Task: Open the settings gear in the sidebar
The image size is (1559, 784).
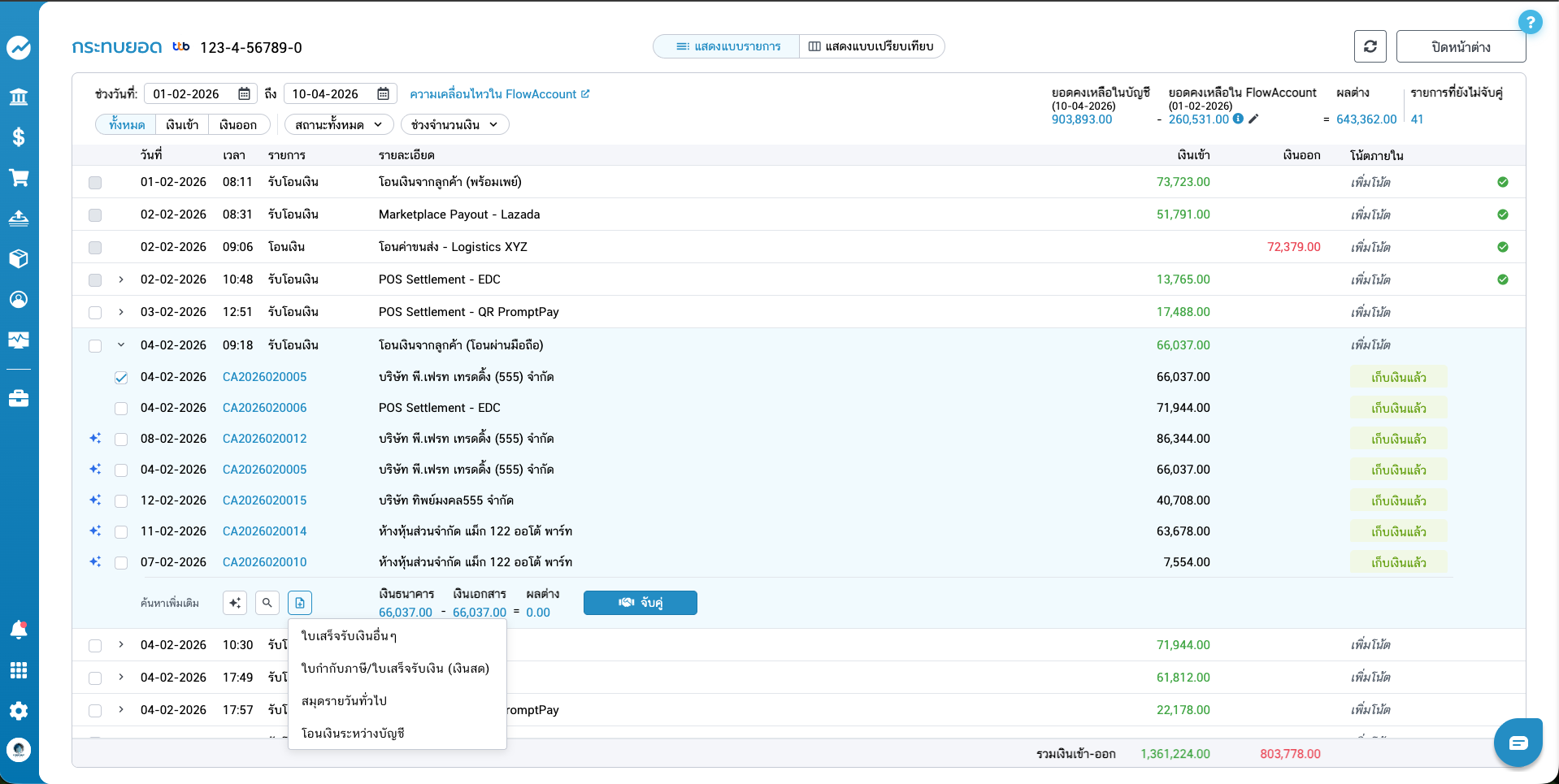Action: click(19, 711)
